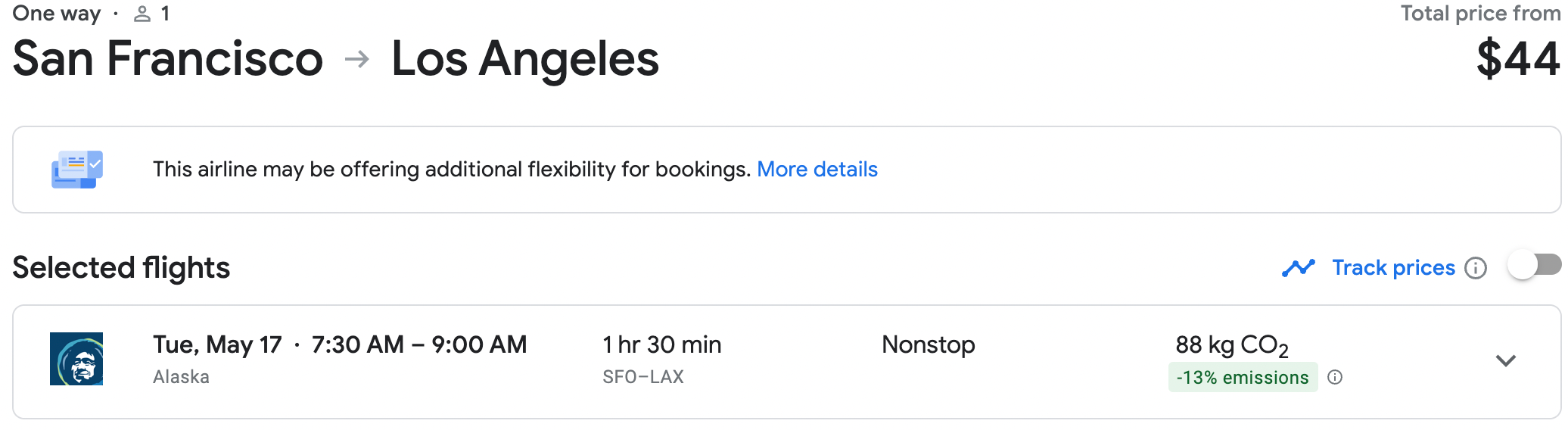The image size is (1568, 430).
Task: Click the Los Angeles destination heading
Action: (525, 58)
